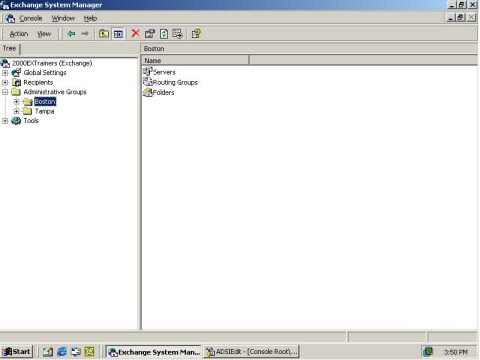Select Tools label in the tree
This screenshot has width=480, height=360.
click(x=31, y=121)
